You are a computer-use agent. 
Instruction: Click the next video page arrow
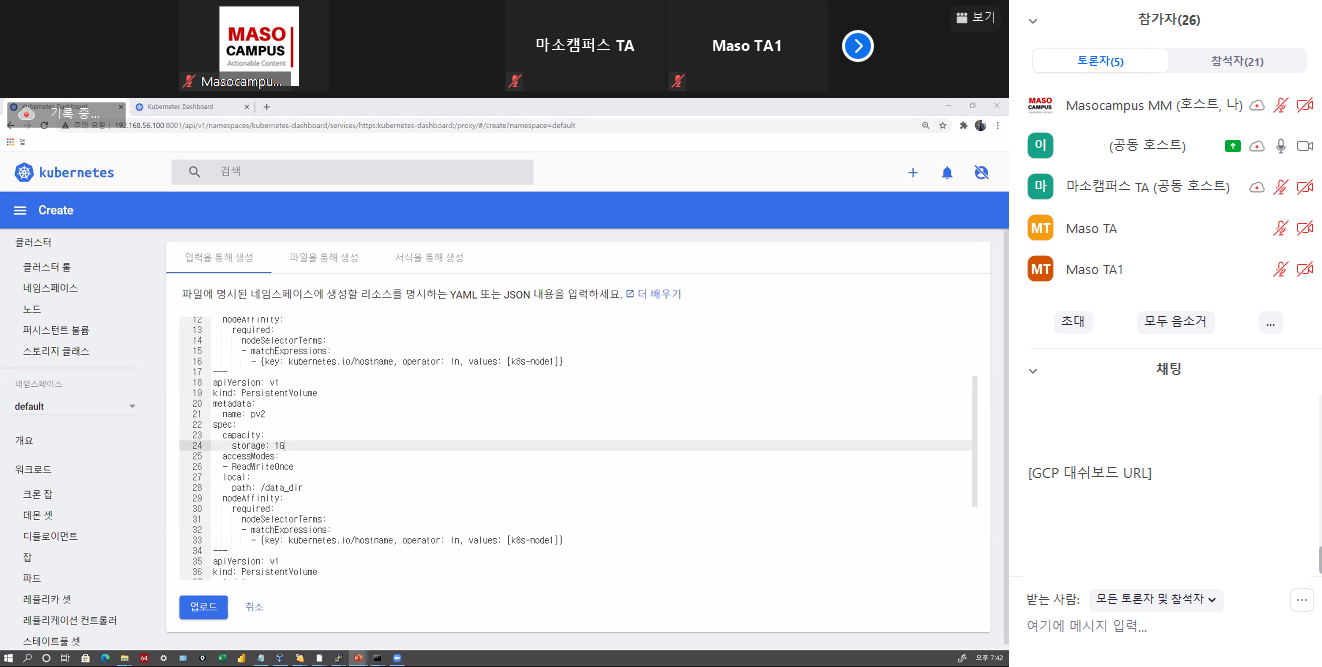[x=858, y=46]
